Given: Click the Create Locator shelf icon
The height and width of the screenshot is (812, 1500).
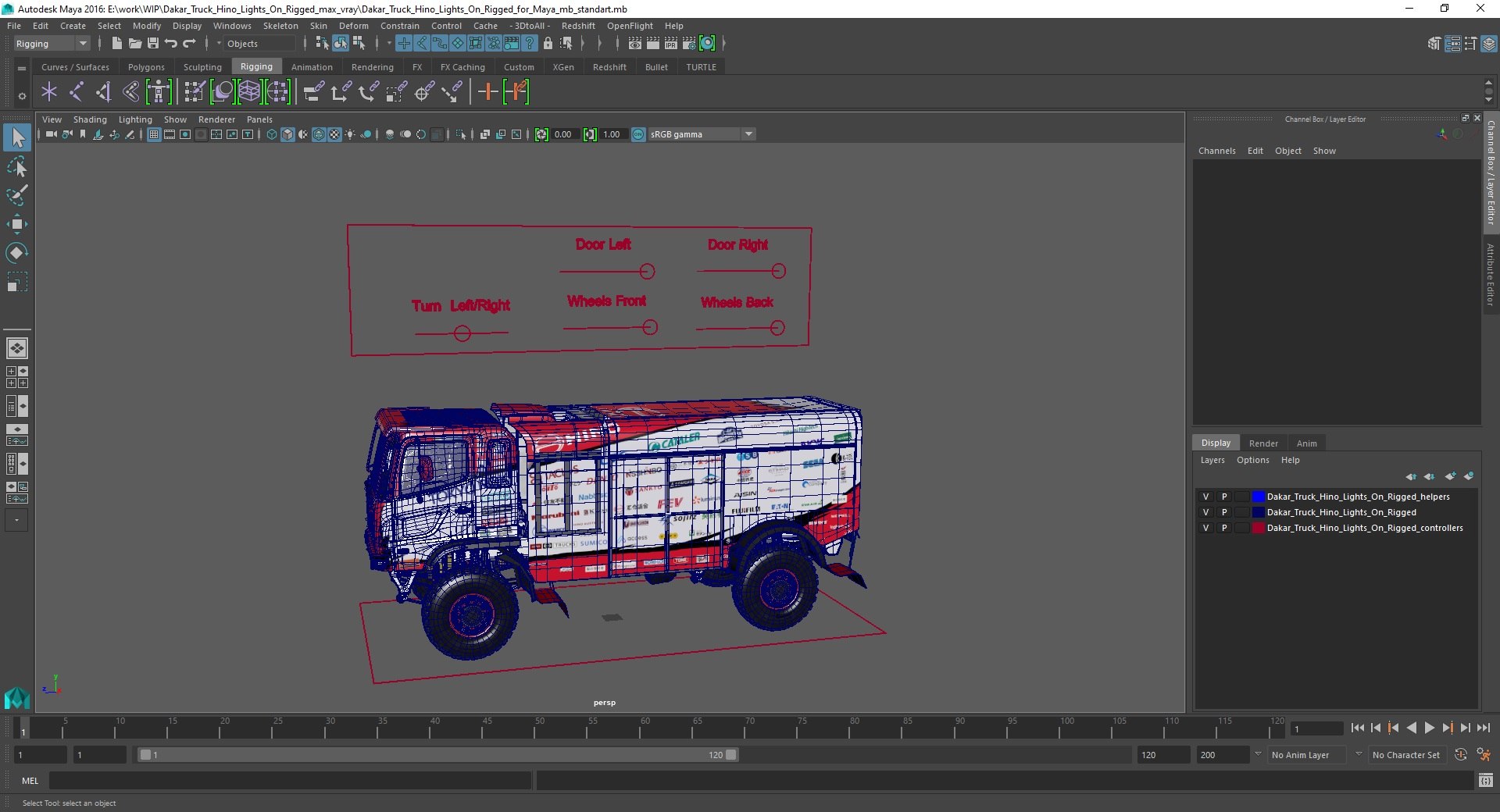Looking at the screenshot, I should (x=49, y=92).
